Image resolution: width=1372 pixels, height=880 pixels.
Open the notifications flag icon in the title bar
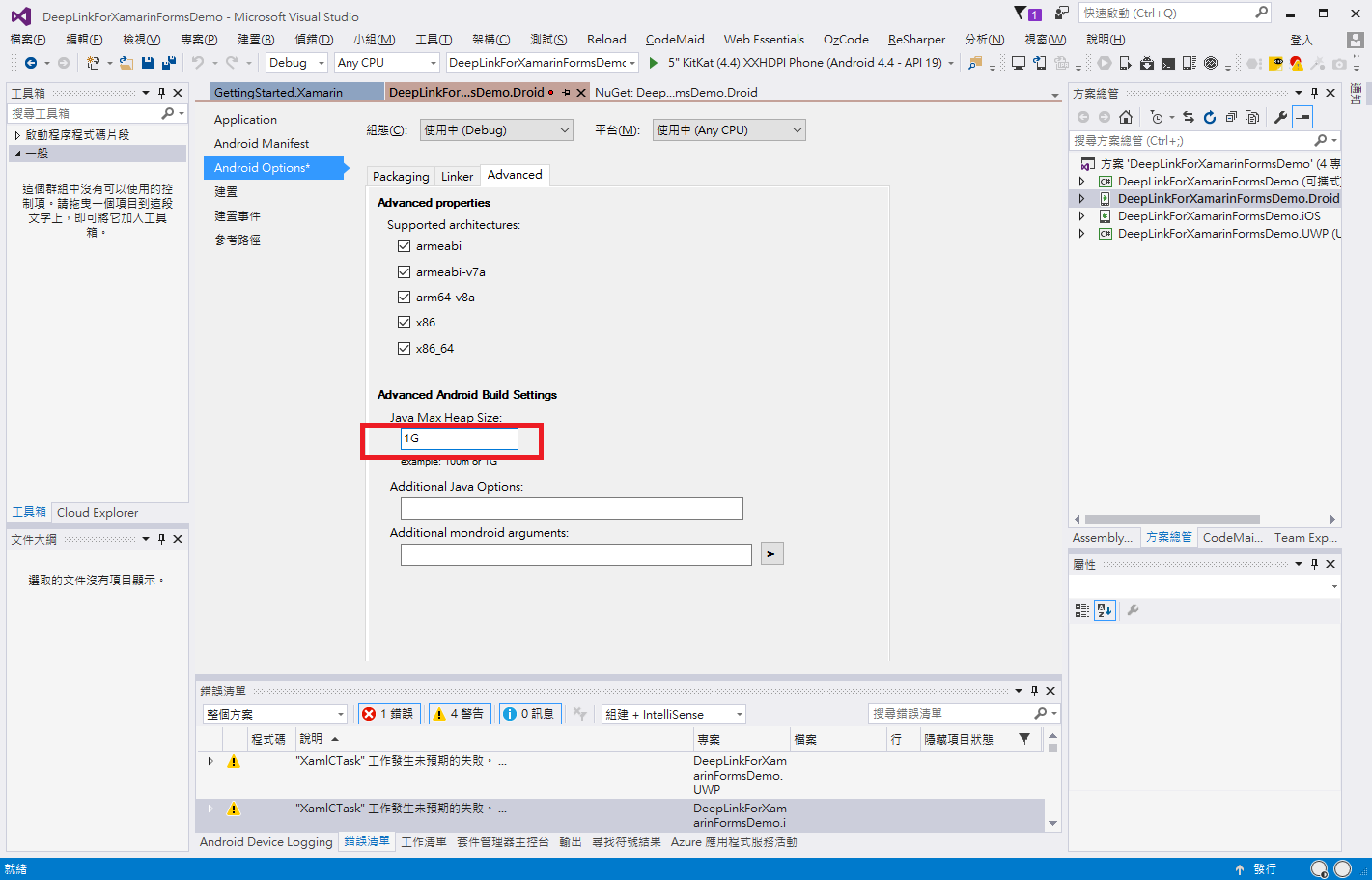coord(1028,14)
